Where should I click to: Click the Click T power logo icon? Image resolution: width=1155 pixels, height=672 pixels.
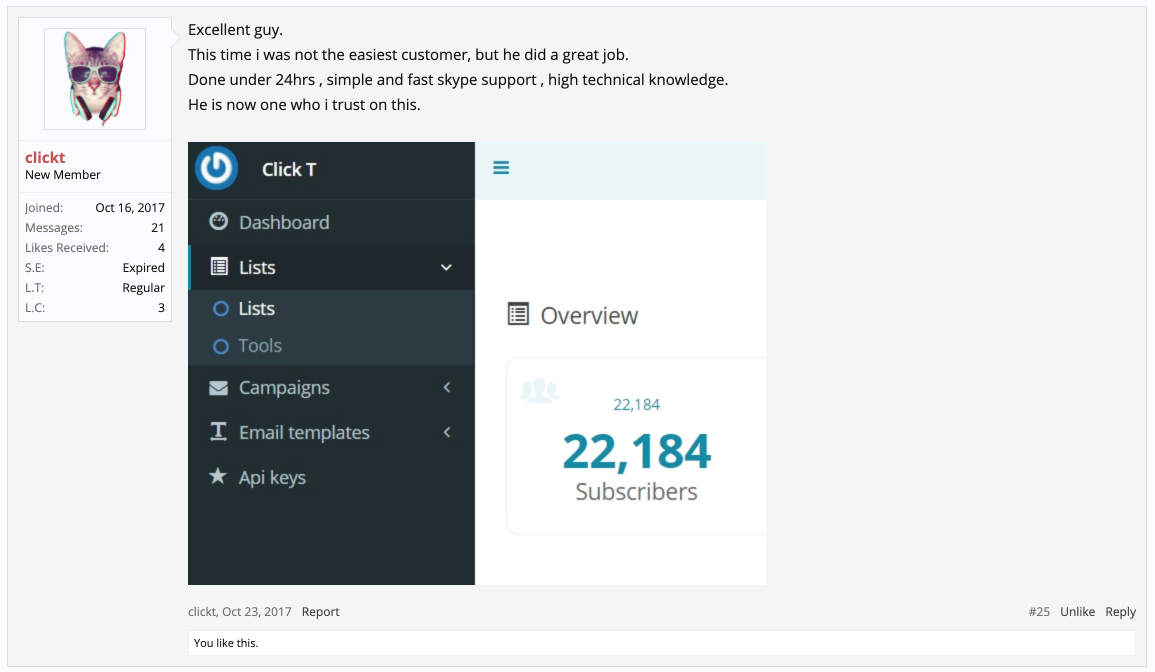click(x=217, y=169)
